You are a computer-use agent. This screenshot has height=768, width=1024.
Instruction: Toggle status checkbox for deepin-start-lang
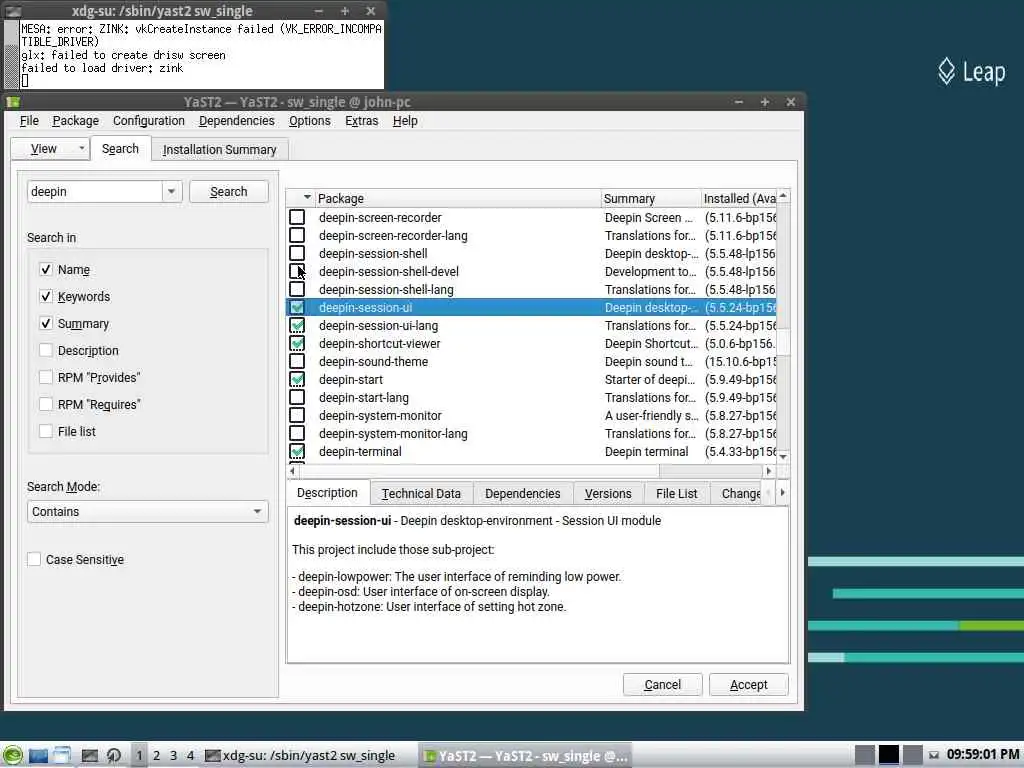(x=297, y=397)
